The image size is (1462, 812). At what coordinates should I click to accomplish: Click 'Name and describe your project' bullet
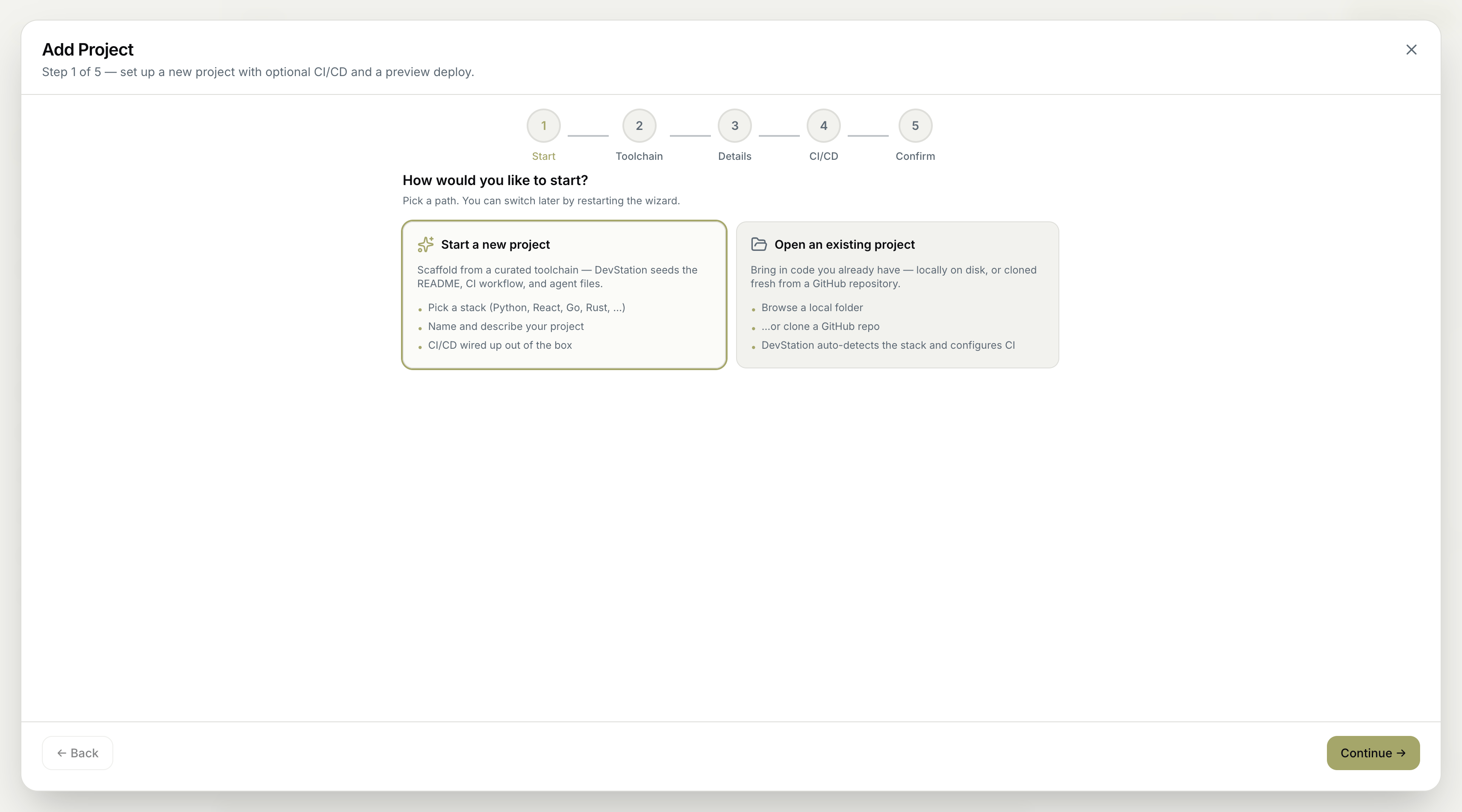coord(506,326)
